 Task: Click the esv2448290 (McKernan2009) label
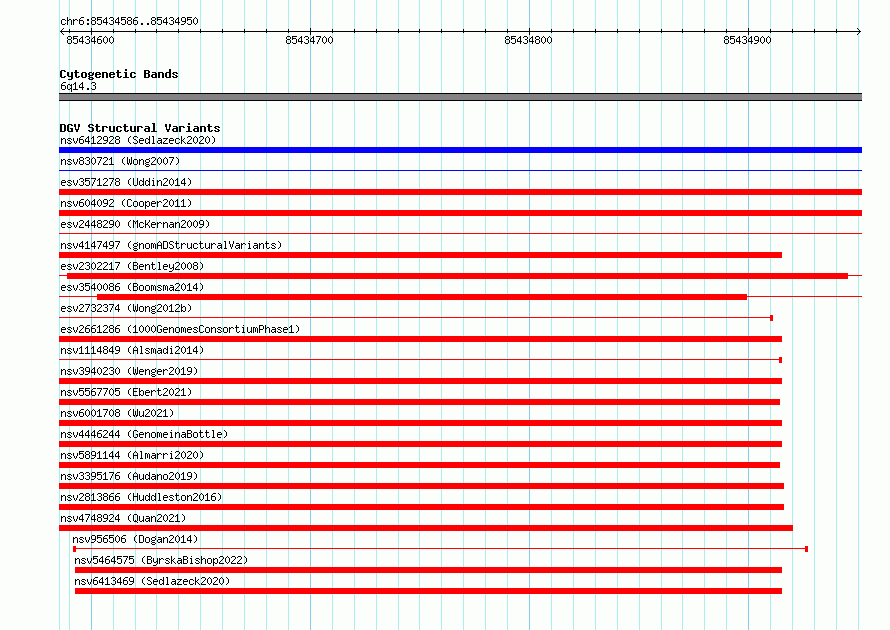coord(135,224)
